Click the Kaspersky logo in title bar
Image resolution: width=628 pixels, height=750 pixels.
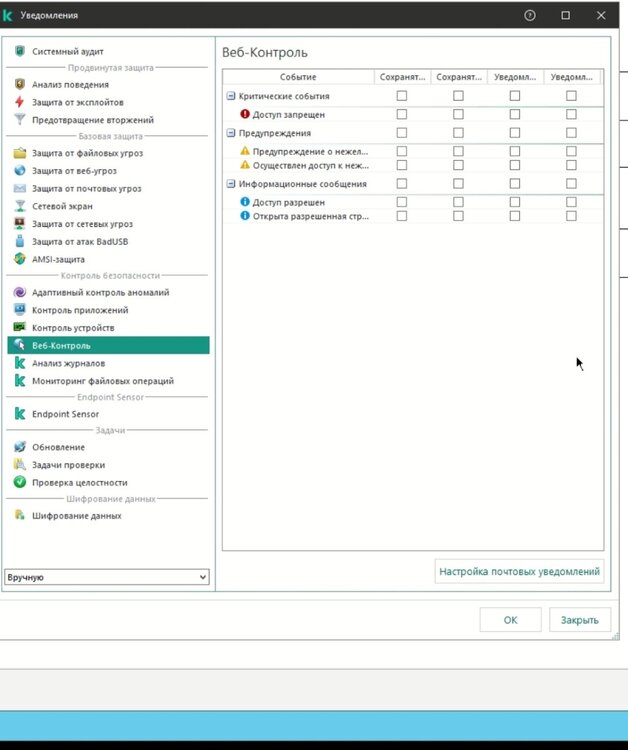(7, 15)
